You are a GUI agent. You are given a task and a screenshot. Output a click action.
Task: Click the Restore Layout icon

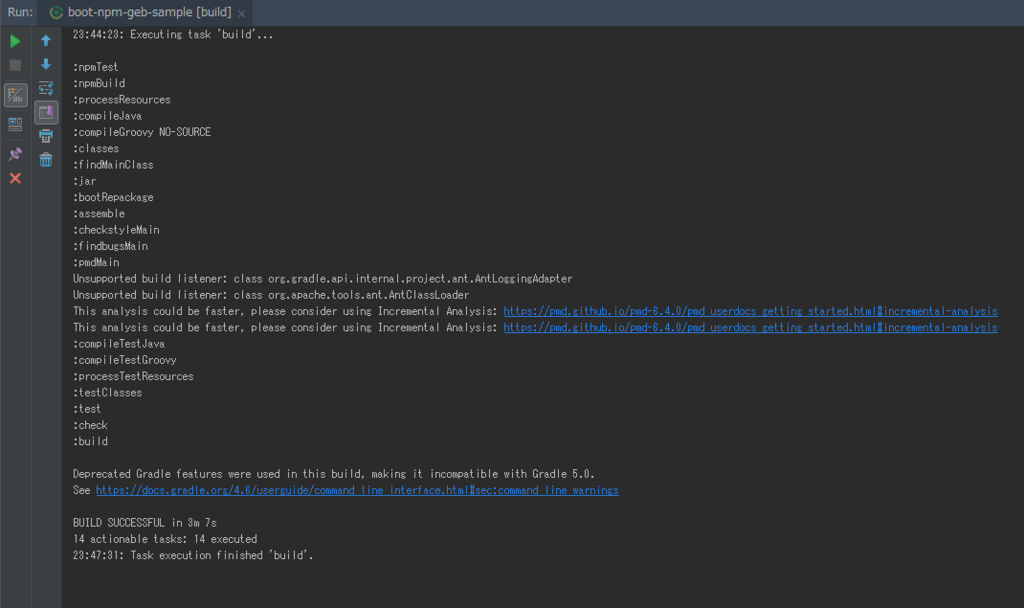(15, 124)
